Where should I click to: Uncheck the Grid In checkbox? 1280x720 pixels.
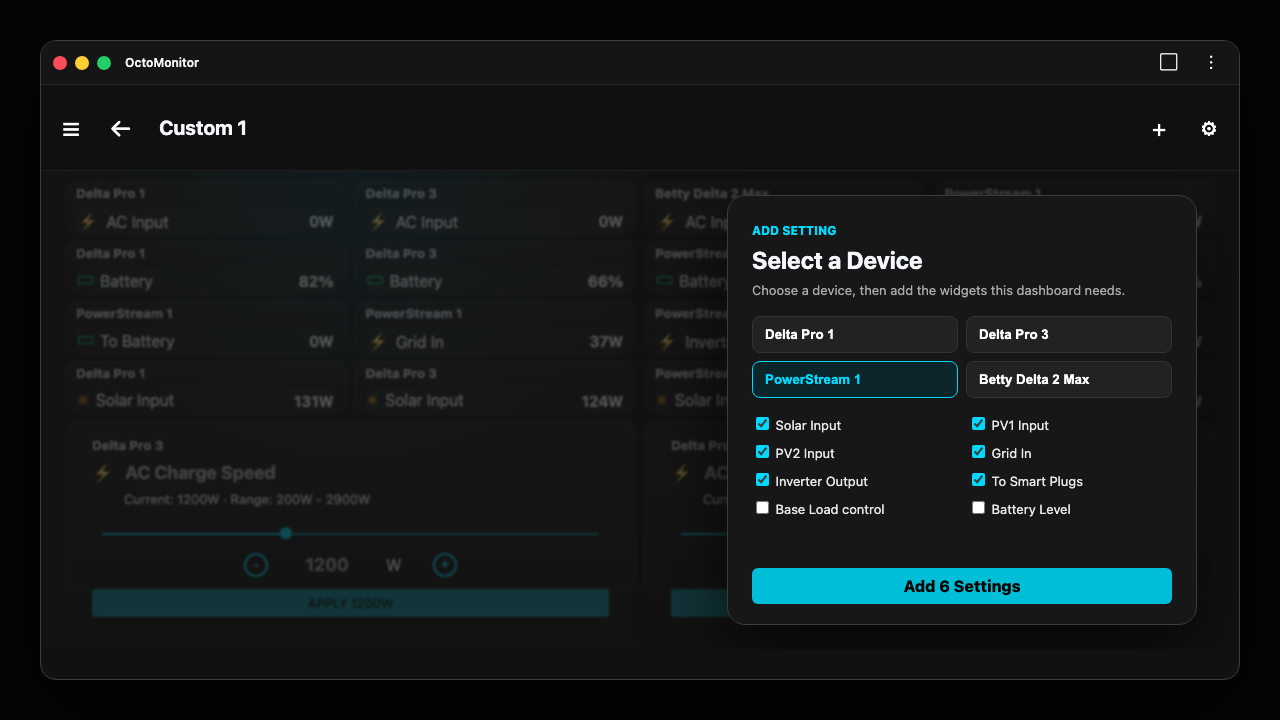coord(979,452)
